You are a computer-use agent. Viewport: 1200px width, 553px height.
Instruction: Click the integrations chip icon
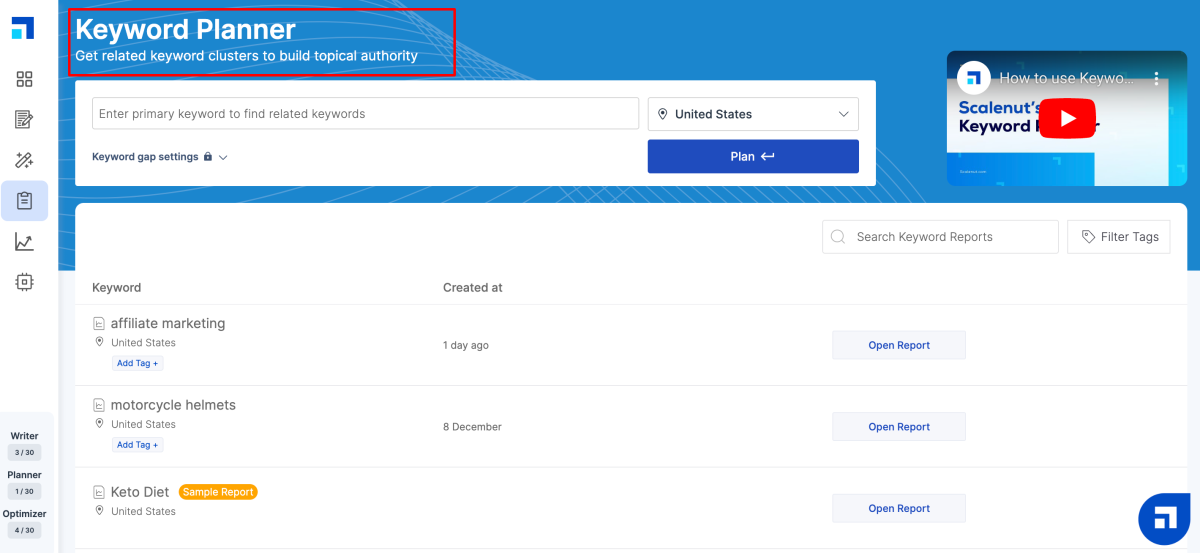24,283
